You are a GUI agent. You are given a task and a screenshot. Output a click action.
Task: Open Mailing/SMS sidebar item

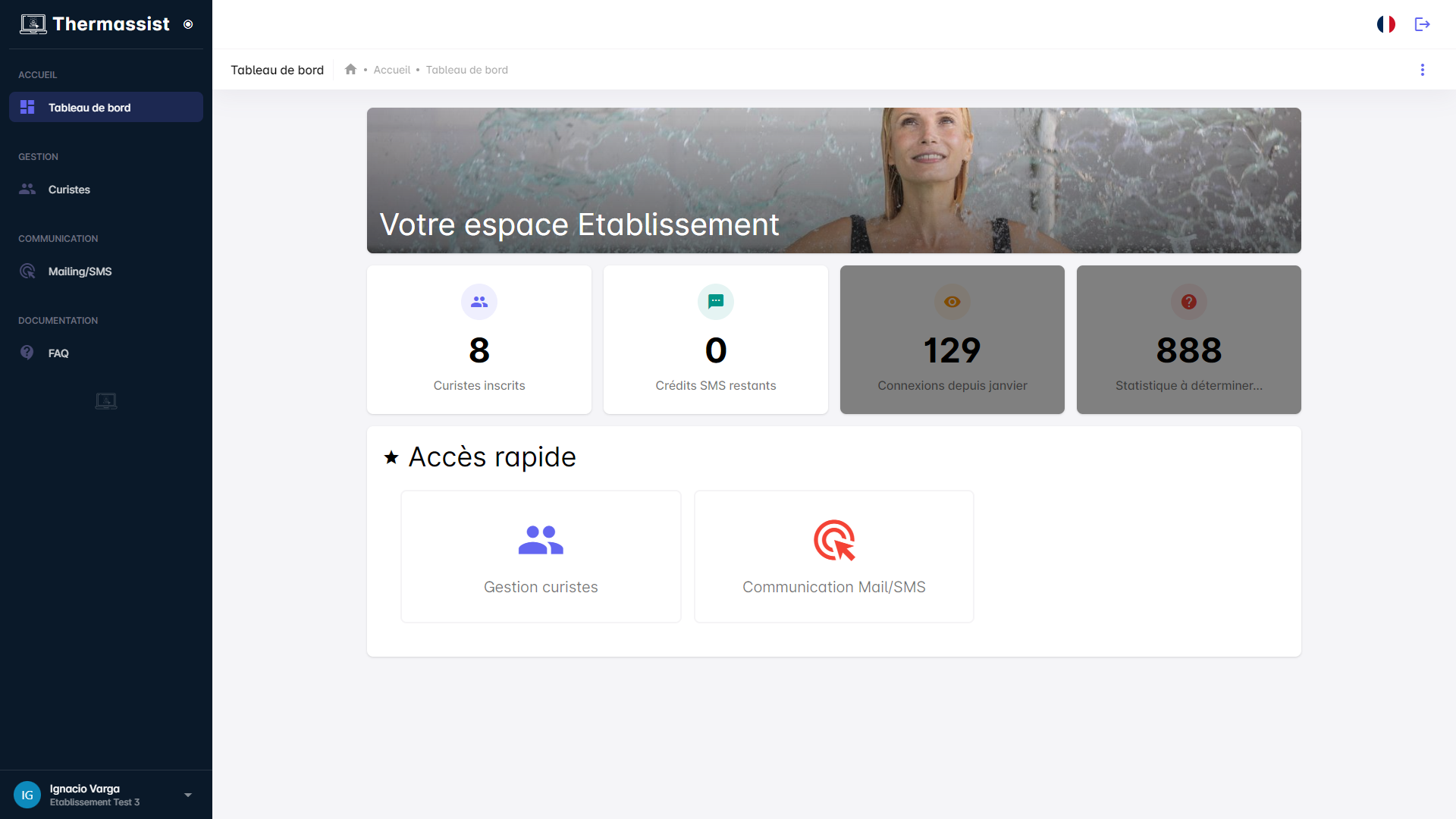tap(80, 271)
